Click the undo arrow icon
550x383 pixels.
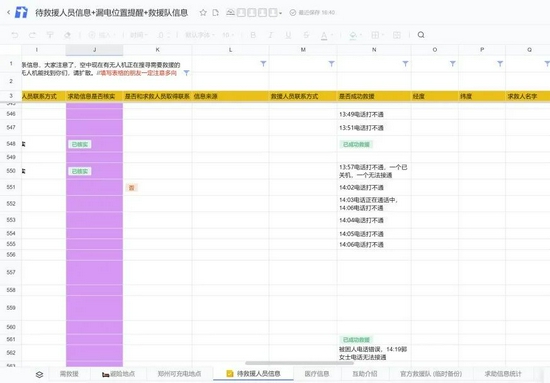[15, 35]
